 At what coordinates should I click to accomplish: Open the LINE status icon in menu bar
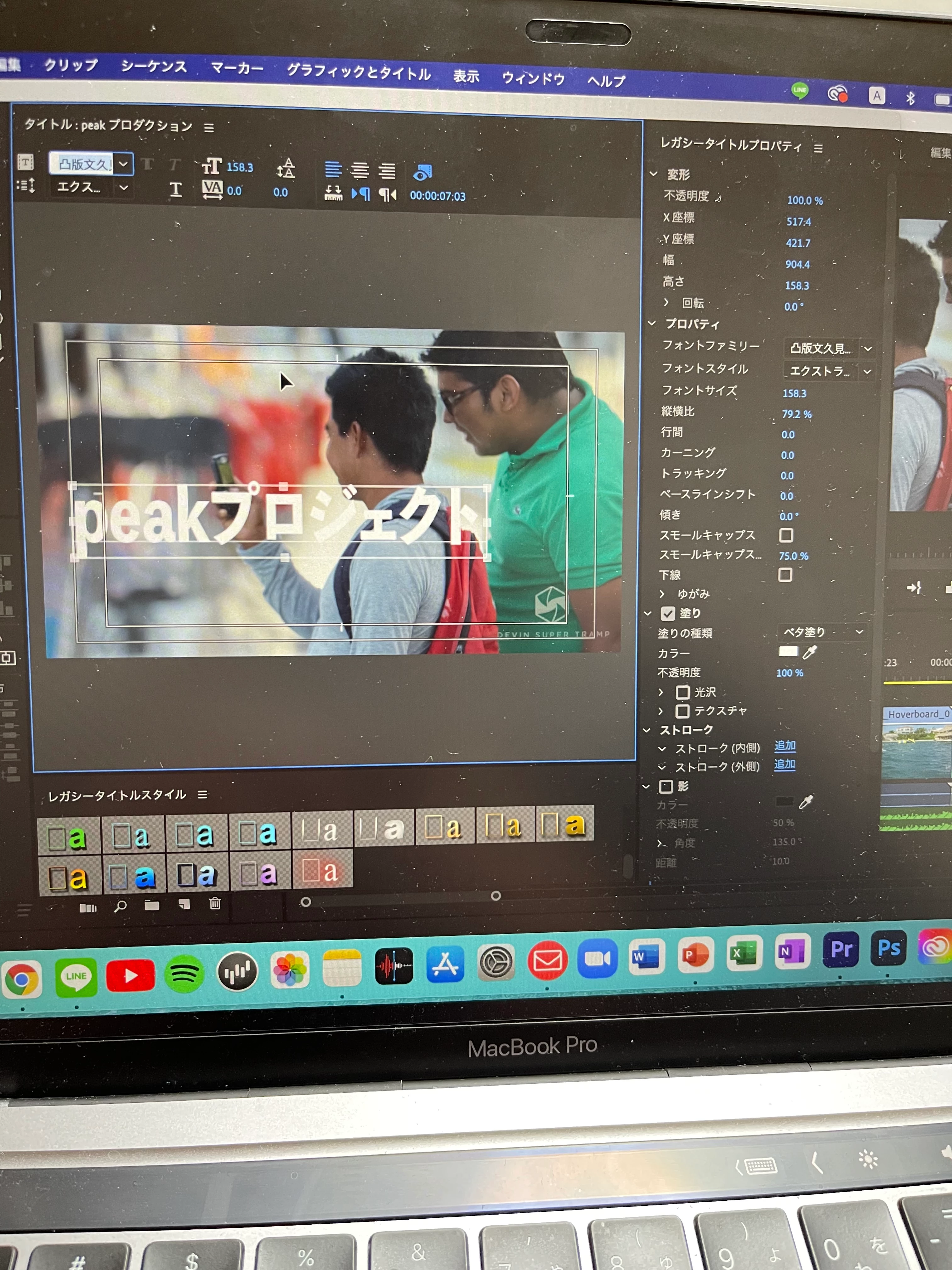(800, 90)
